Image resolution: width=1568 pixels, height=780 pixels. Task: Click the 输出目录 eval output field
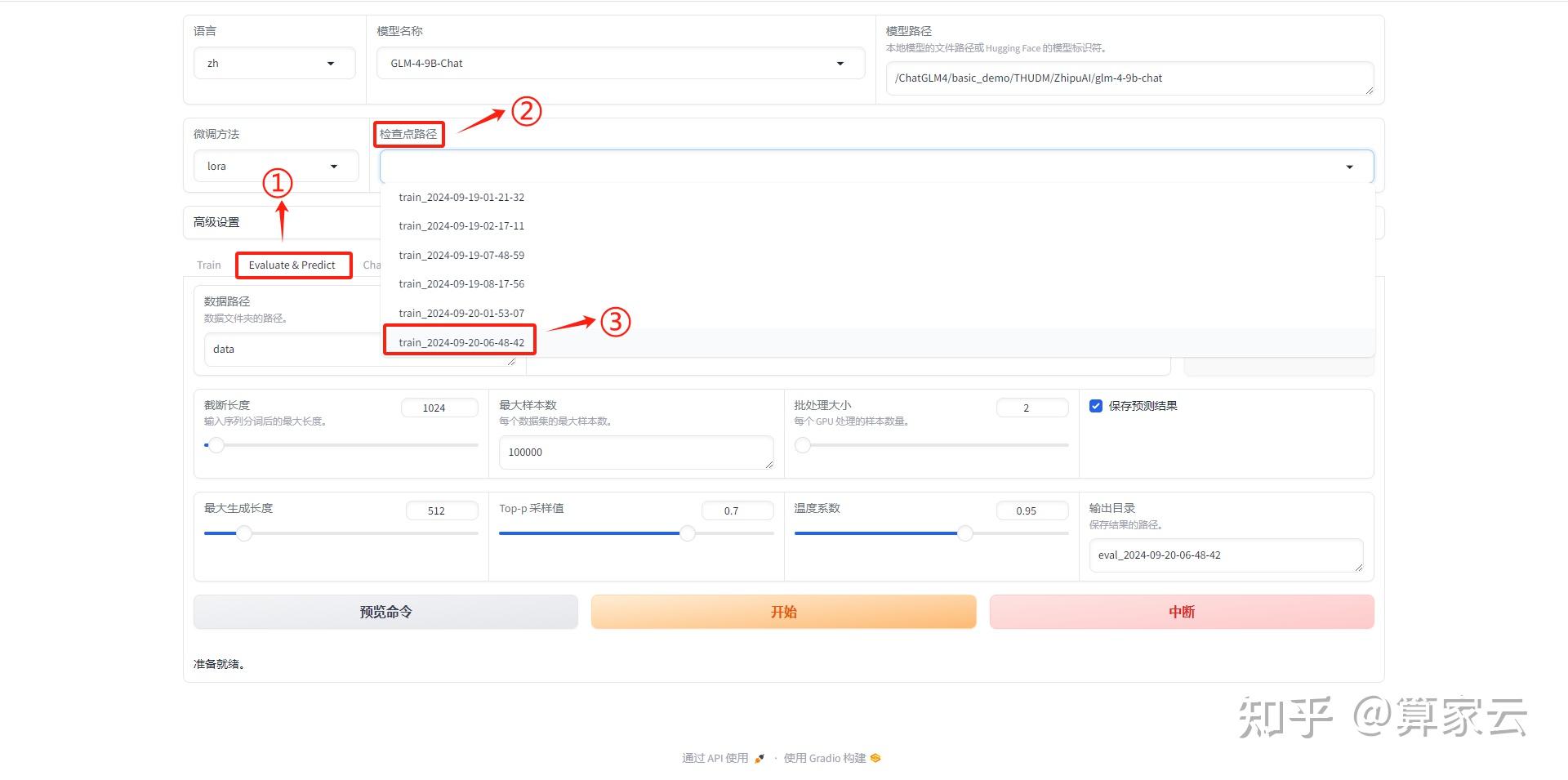(1225, 555)
